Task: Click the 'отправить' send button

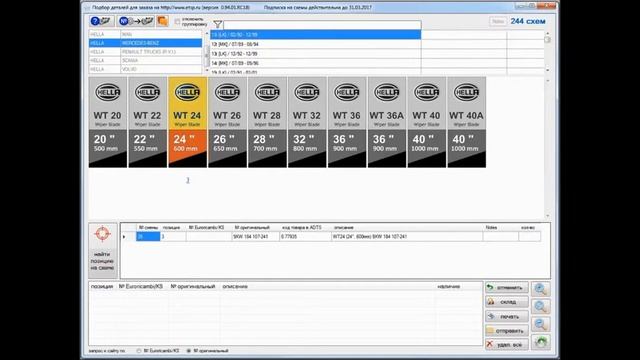Action: point(507,331)
